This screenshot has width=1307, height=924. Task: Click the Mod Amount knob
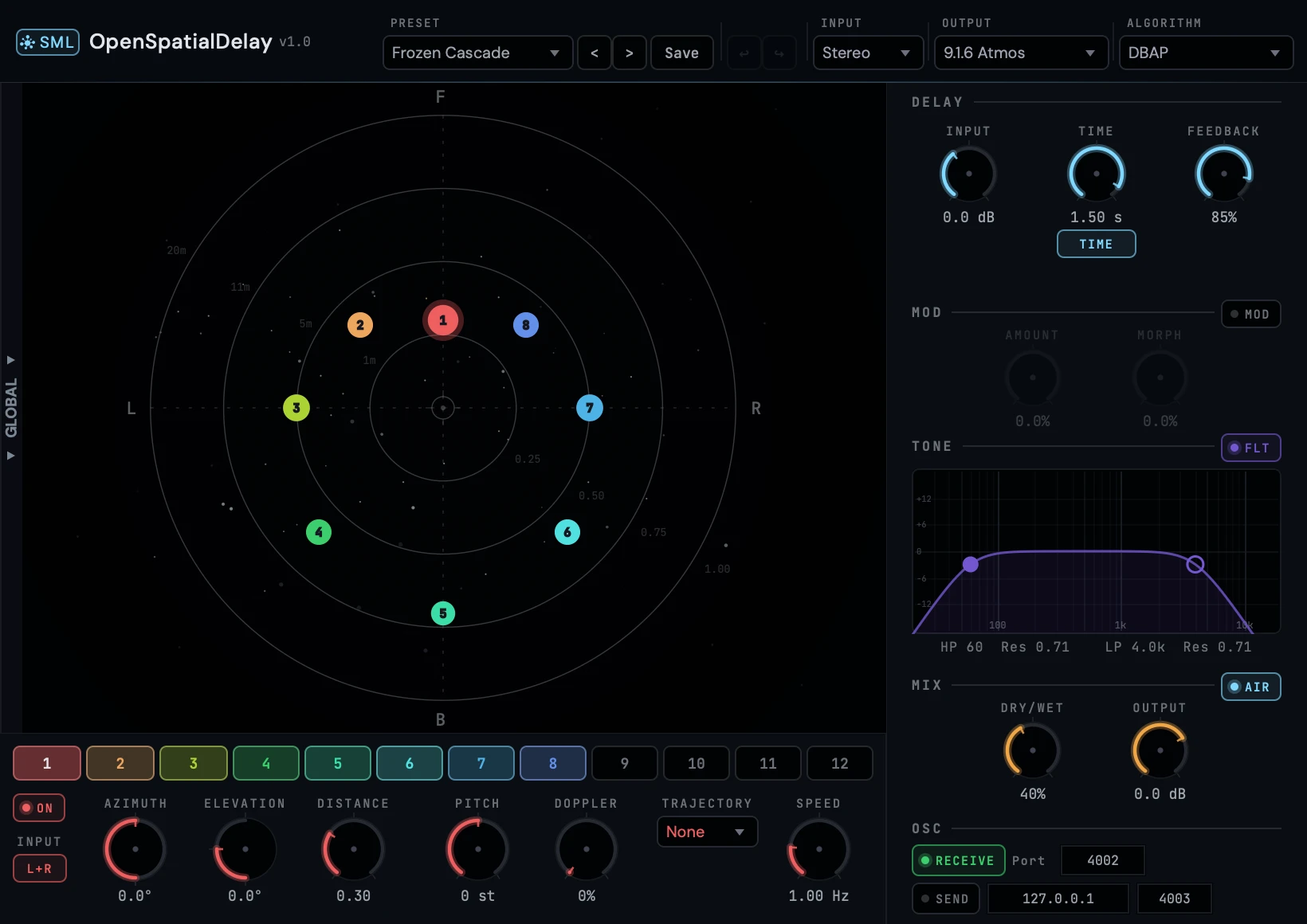tap(1033, 378)
